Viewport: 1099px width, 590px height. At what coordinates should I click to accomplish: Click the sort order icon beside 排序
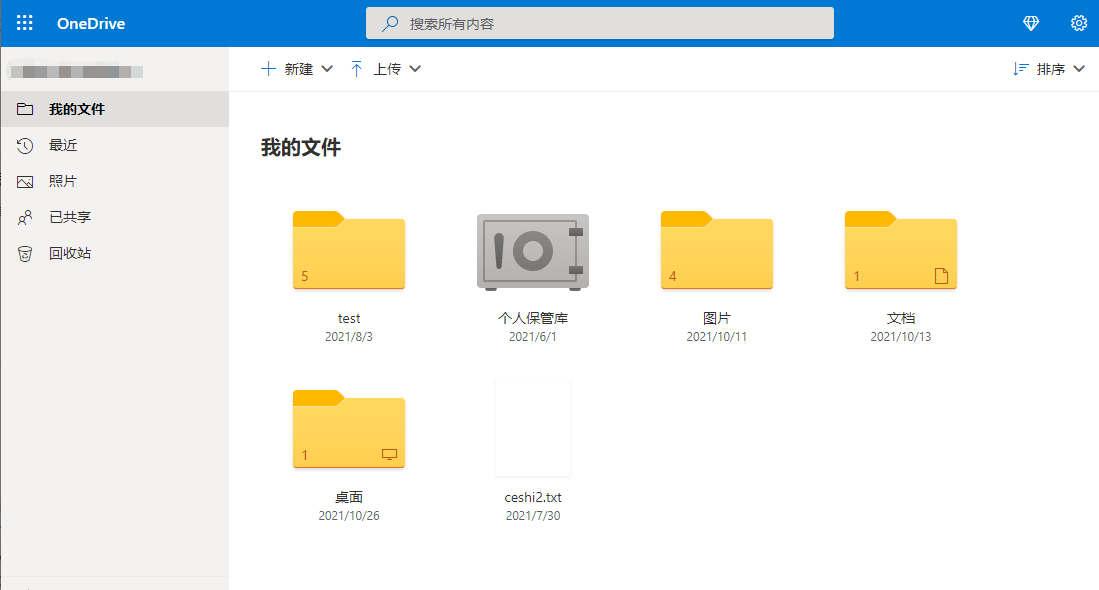coord(1020,69)
